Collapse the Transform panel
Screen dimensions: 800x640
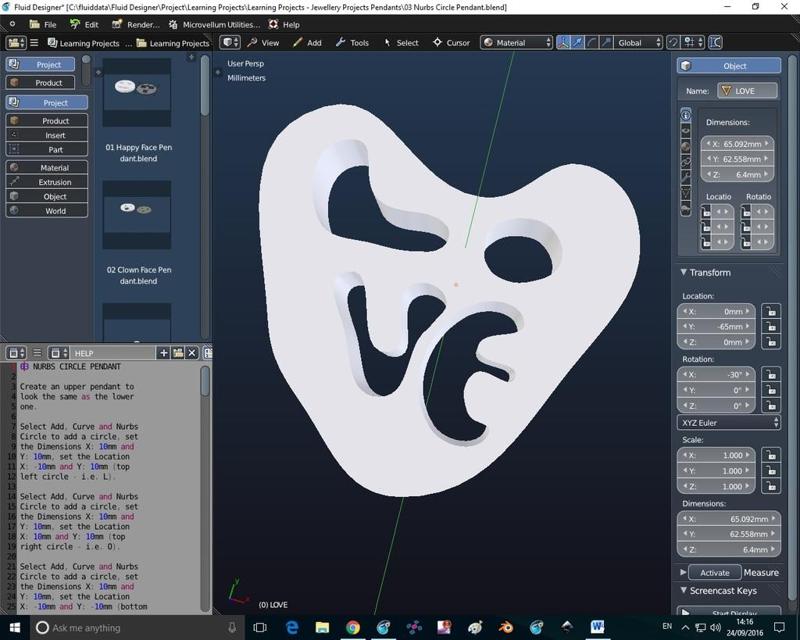709,272
